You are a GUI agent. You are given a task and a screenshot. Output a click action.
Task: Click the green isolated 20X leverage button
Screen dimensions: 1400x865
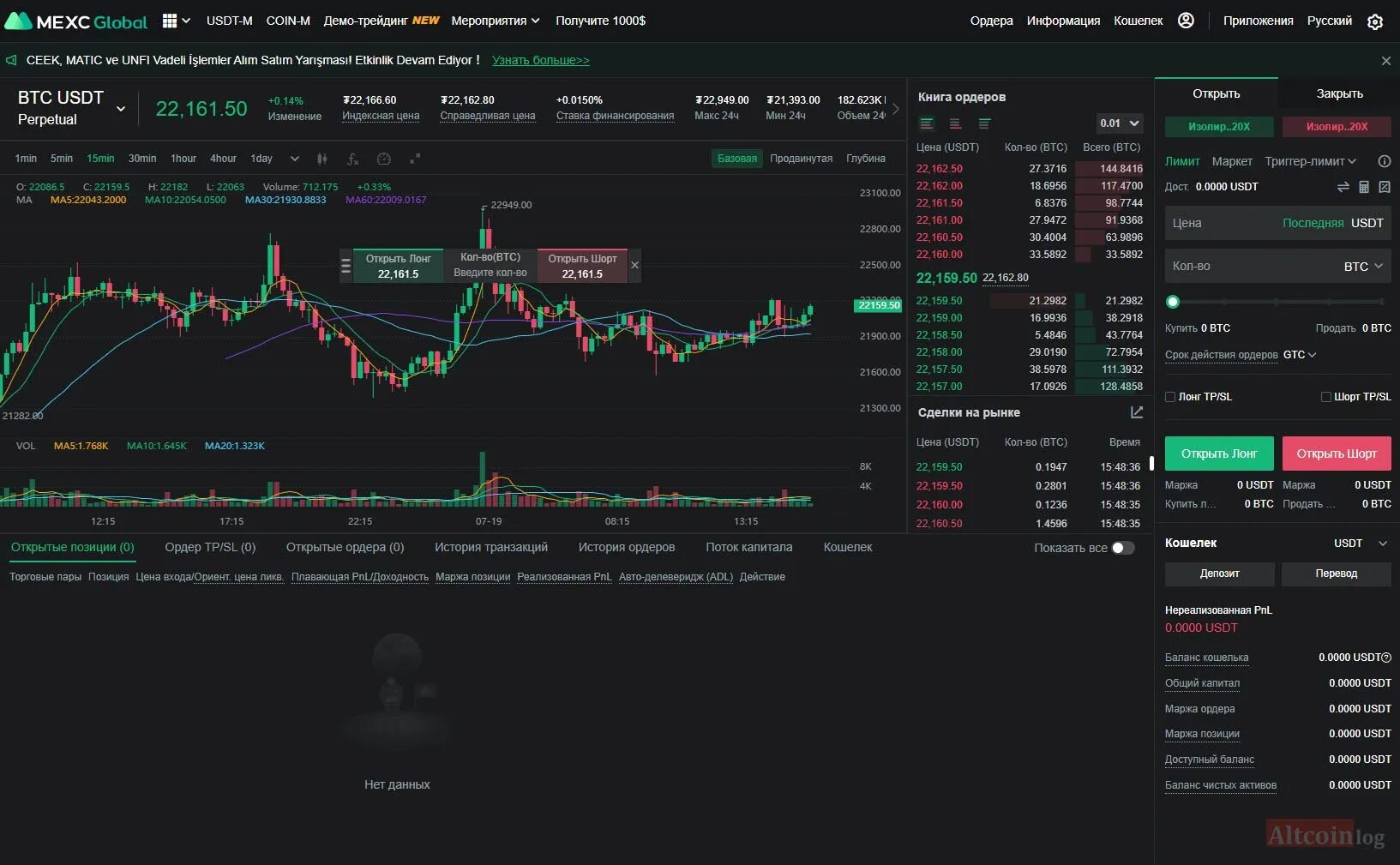(x=1219, y=127)
